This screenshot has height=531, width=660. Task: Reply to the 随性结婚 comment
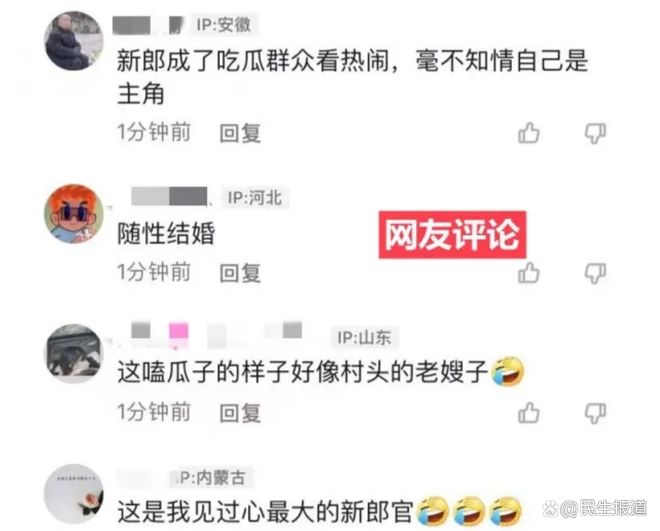tap(240, 273)
